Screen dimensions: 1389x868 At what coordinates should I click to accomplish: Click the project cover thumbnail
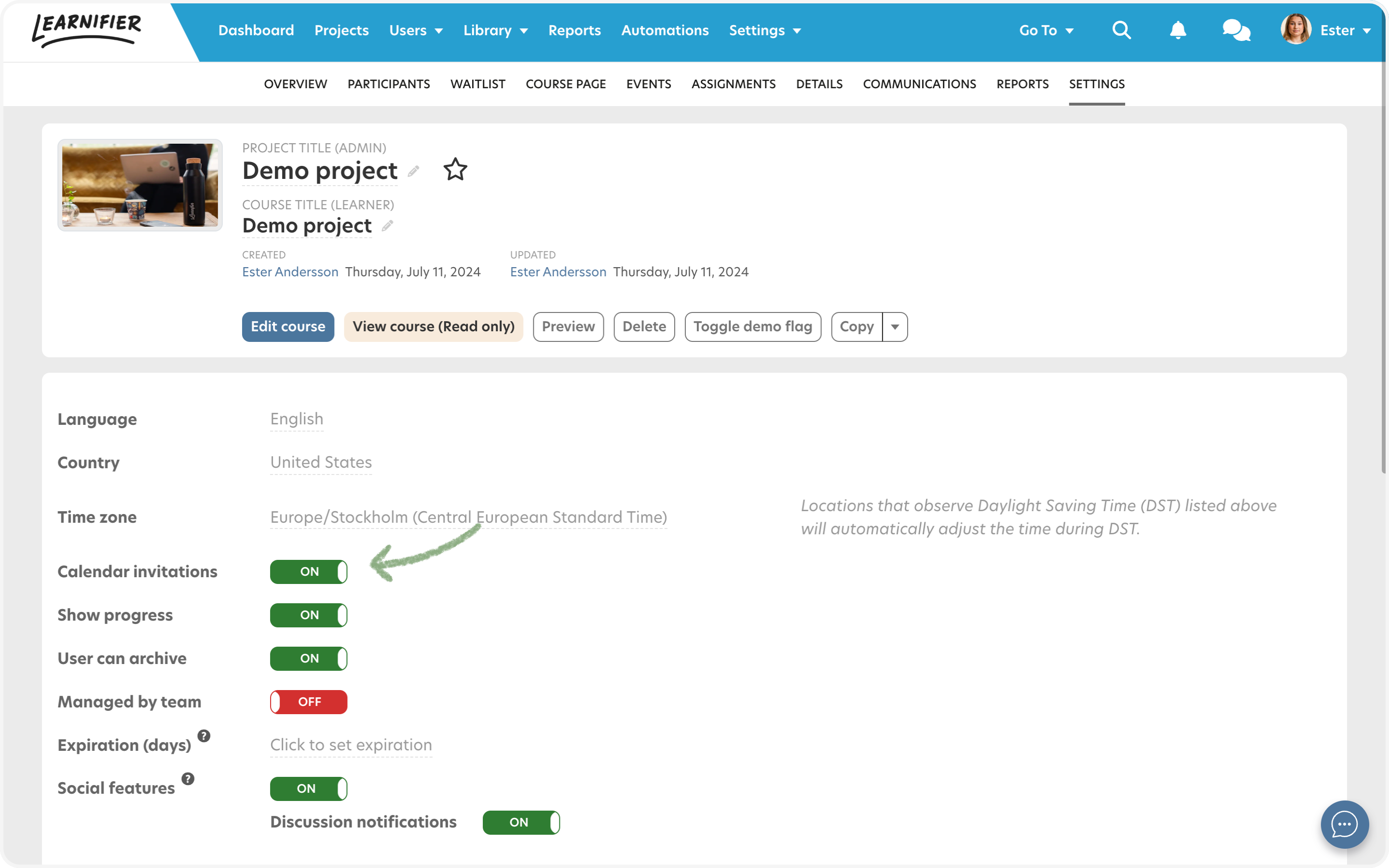[x=140, y=185]
